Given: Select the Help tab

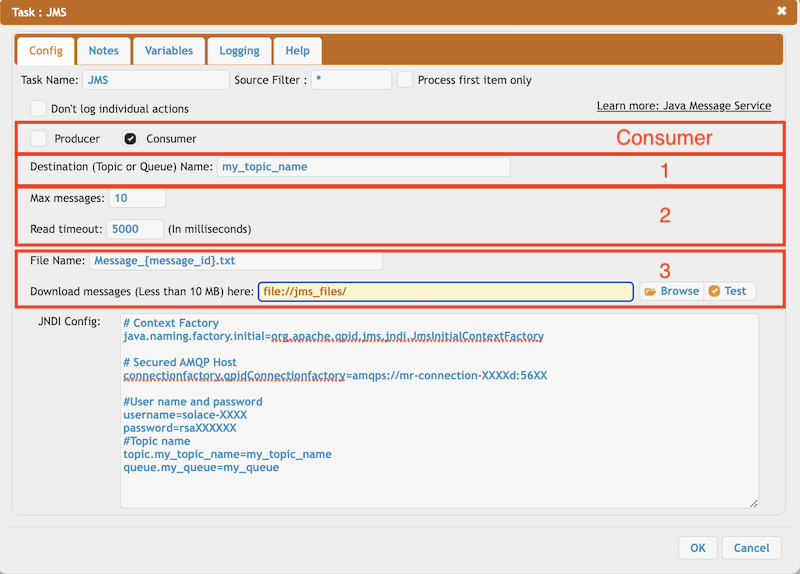Looking at the screenshot, I should 297,51.
